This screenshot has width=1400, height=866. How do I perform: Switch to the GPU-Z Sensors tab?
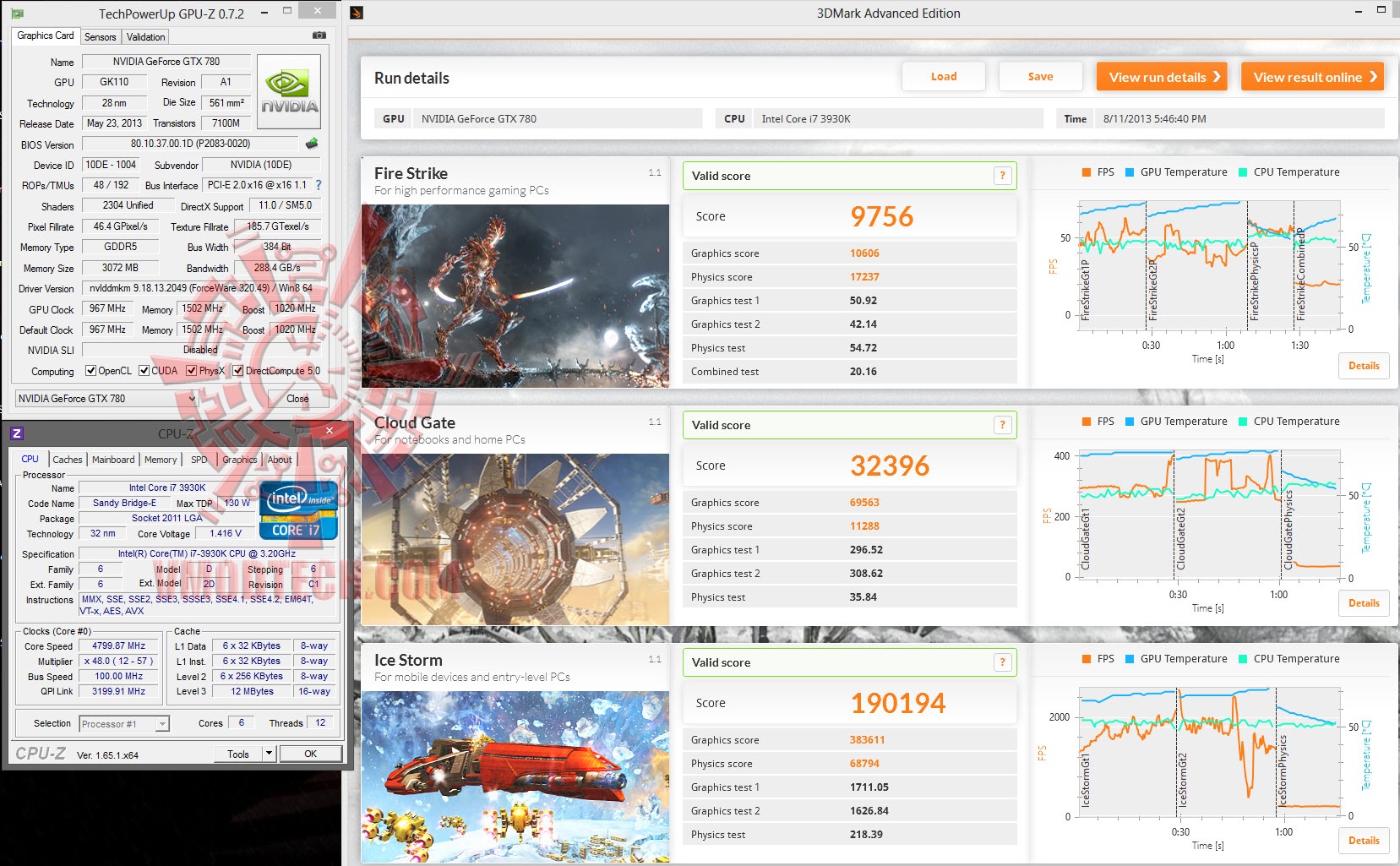click(x=101, y=37)
